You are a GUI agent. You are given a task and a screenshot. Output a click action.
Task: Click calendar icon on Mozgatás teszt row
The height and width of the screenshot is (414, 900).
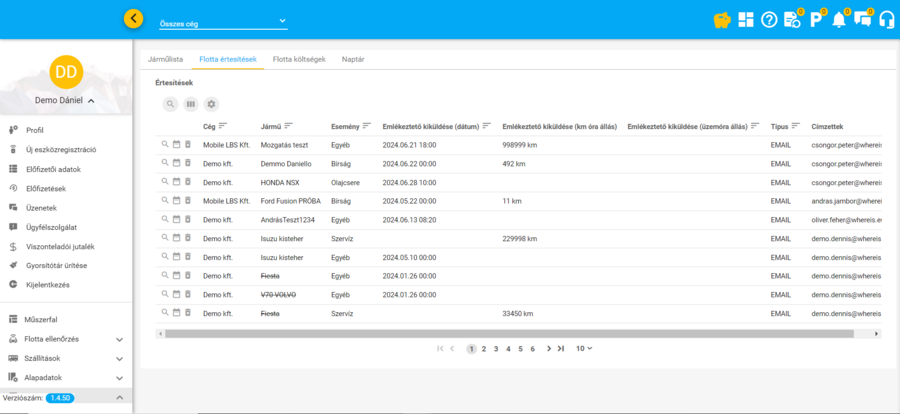(x=176, y=145)
